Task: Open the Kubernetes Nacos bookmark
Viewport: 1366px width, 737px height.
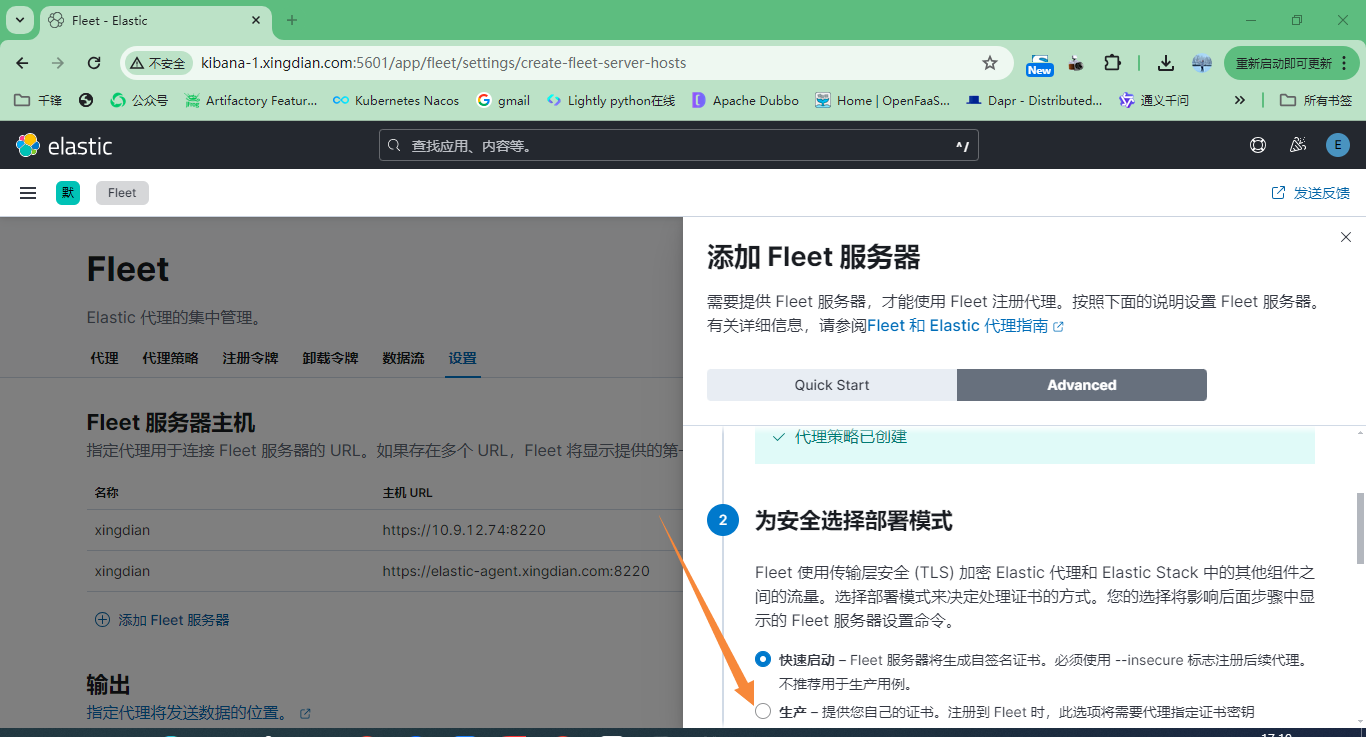Action: [396, 100]
